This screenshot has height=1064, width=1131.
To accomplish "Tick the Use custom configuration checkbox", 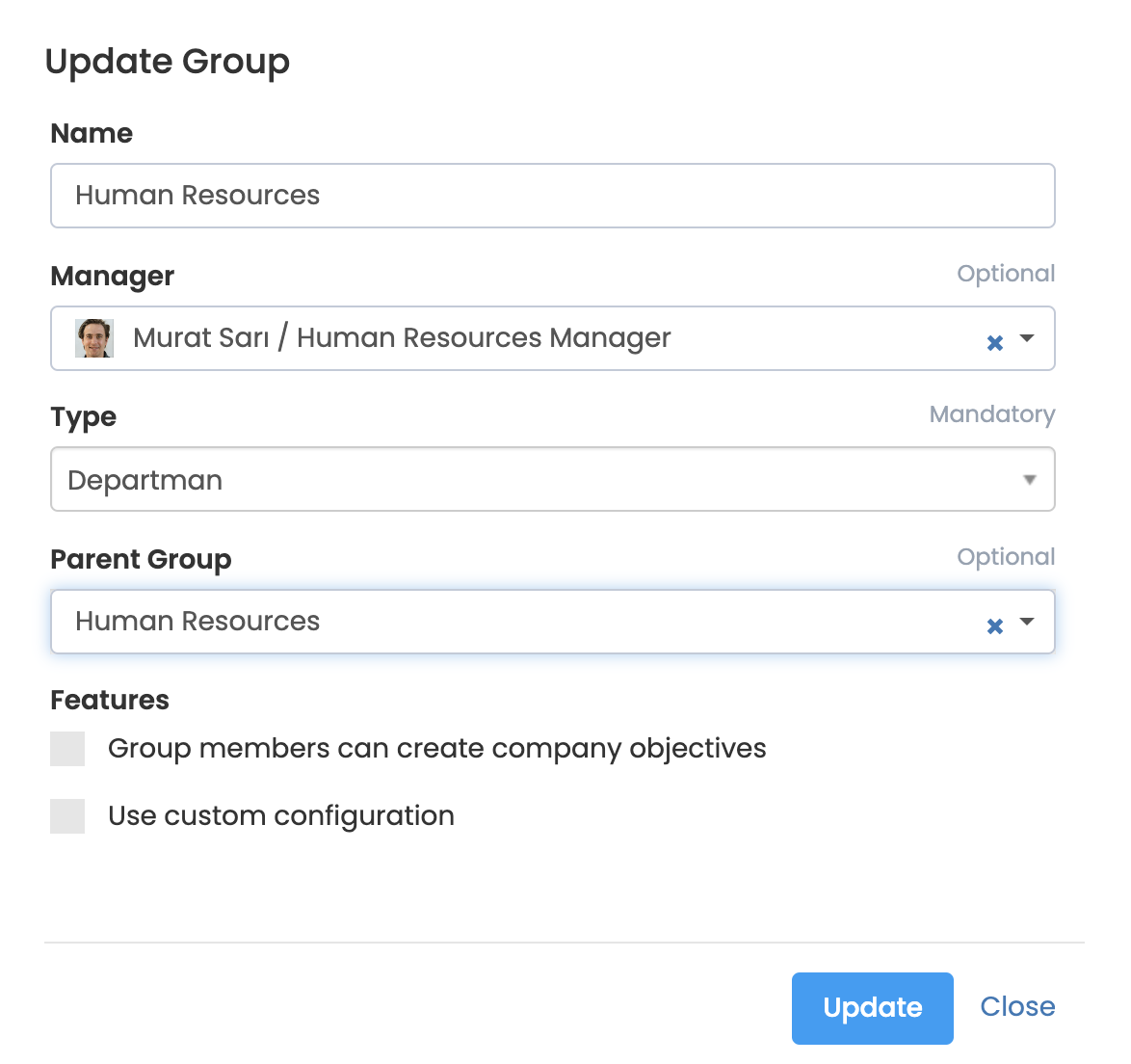I will click(x=67, y=816).
